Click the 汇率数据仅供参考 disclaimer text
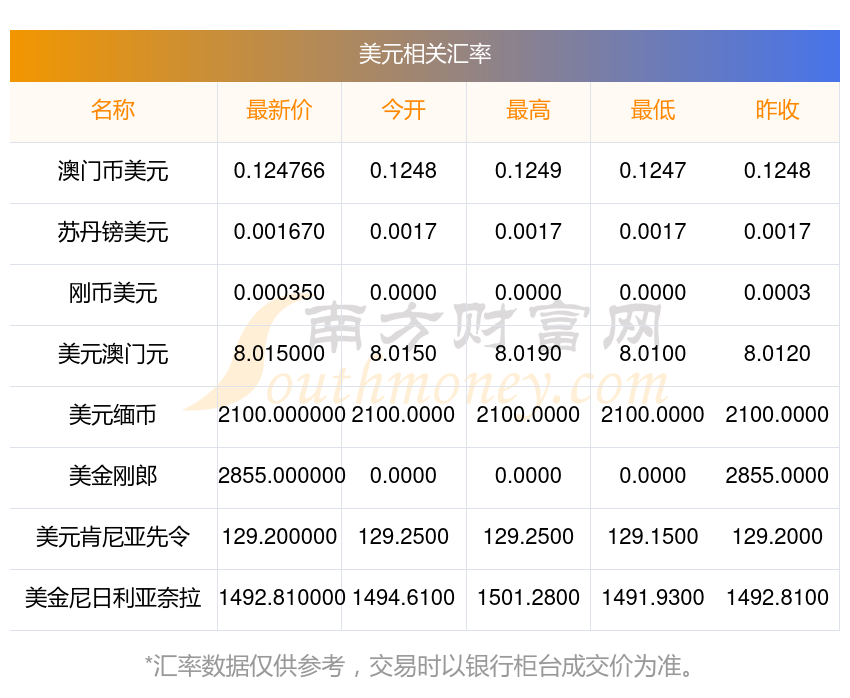The image size is (850, 698). (419, 666)
